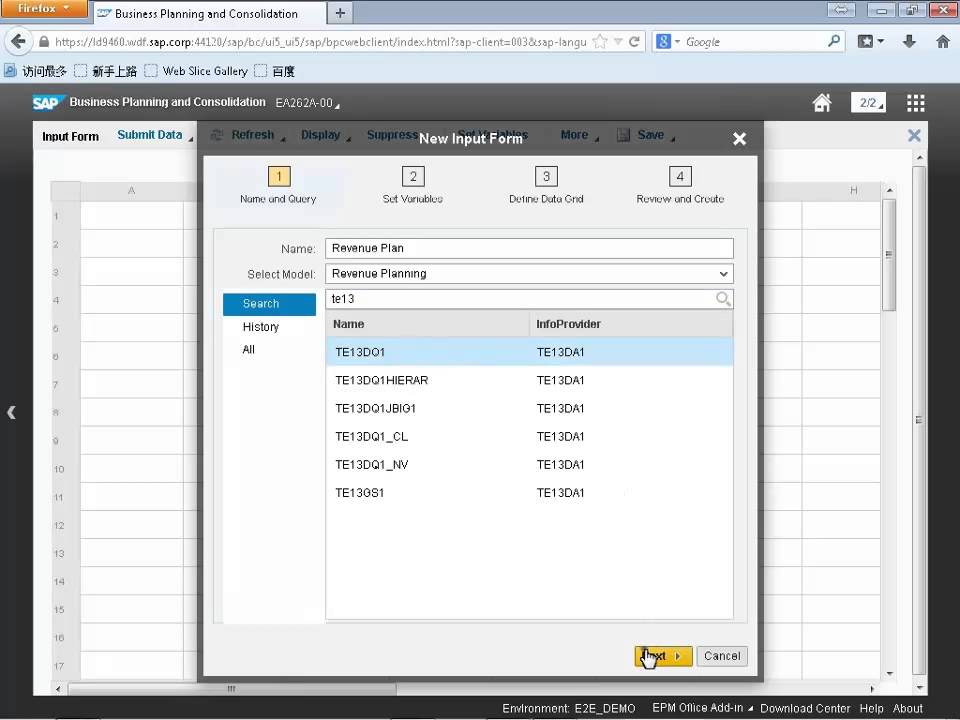Open the Web Slice Gallery bookmark
The image size is (960, 720).
197,71
